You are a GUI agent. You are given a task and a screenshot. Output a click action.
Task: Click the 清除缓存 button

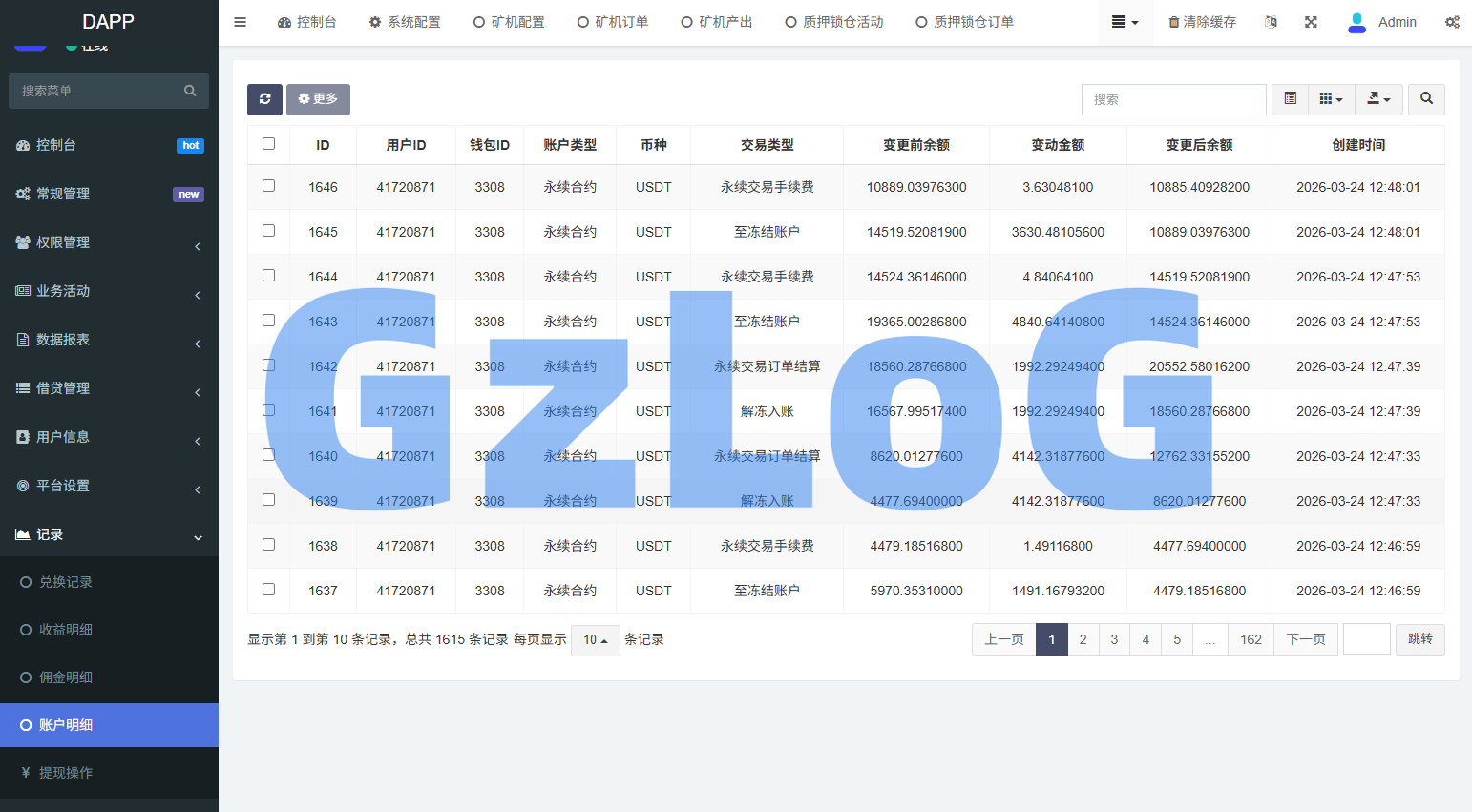click(1203, 21)
